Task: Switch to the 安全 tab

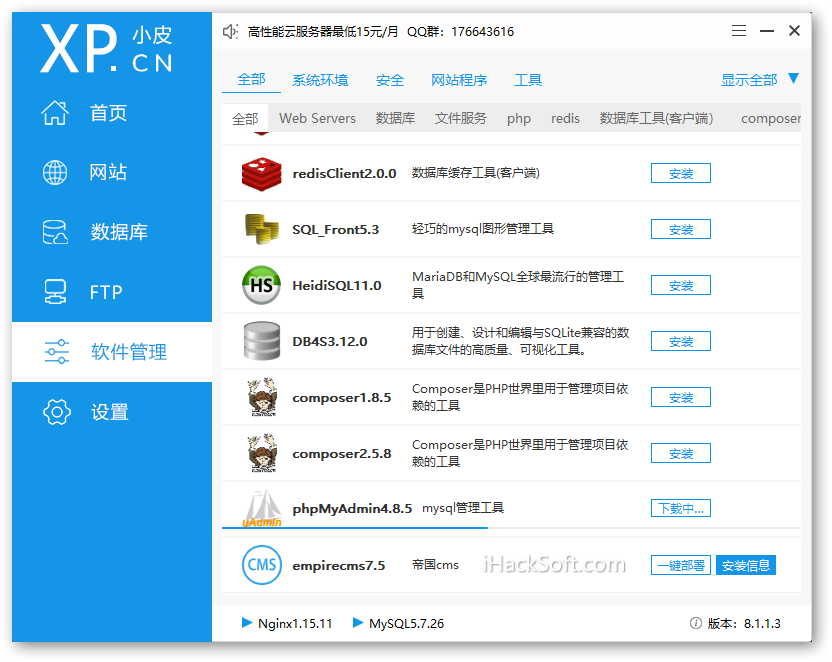Action: point(390,80)
